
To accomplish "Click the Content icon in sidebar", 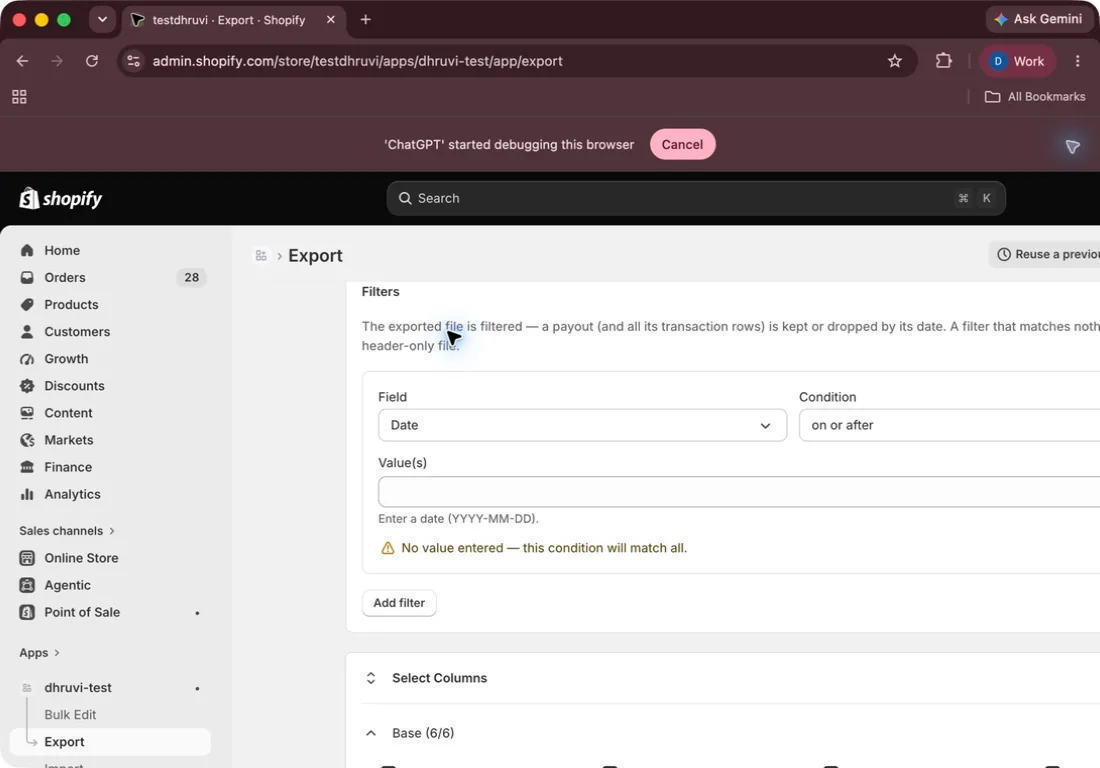I will (27, 413).
